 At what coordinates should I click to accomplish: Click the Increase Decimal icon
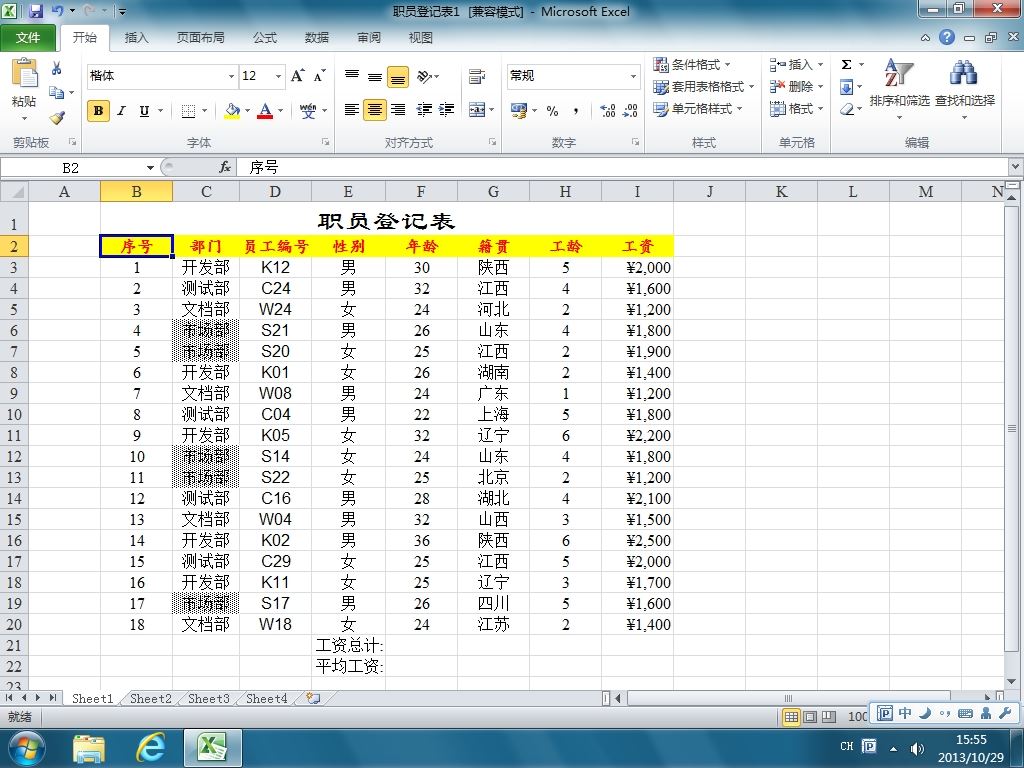pyautogui.click(x=608, y=111)
